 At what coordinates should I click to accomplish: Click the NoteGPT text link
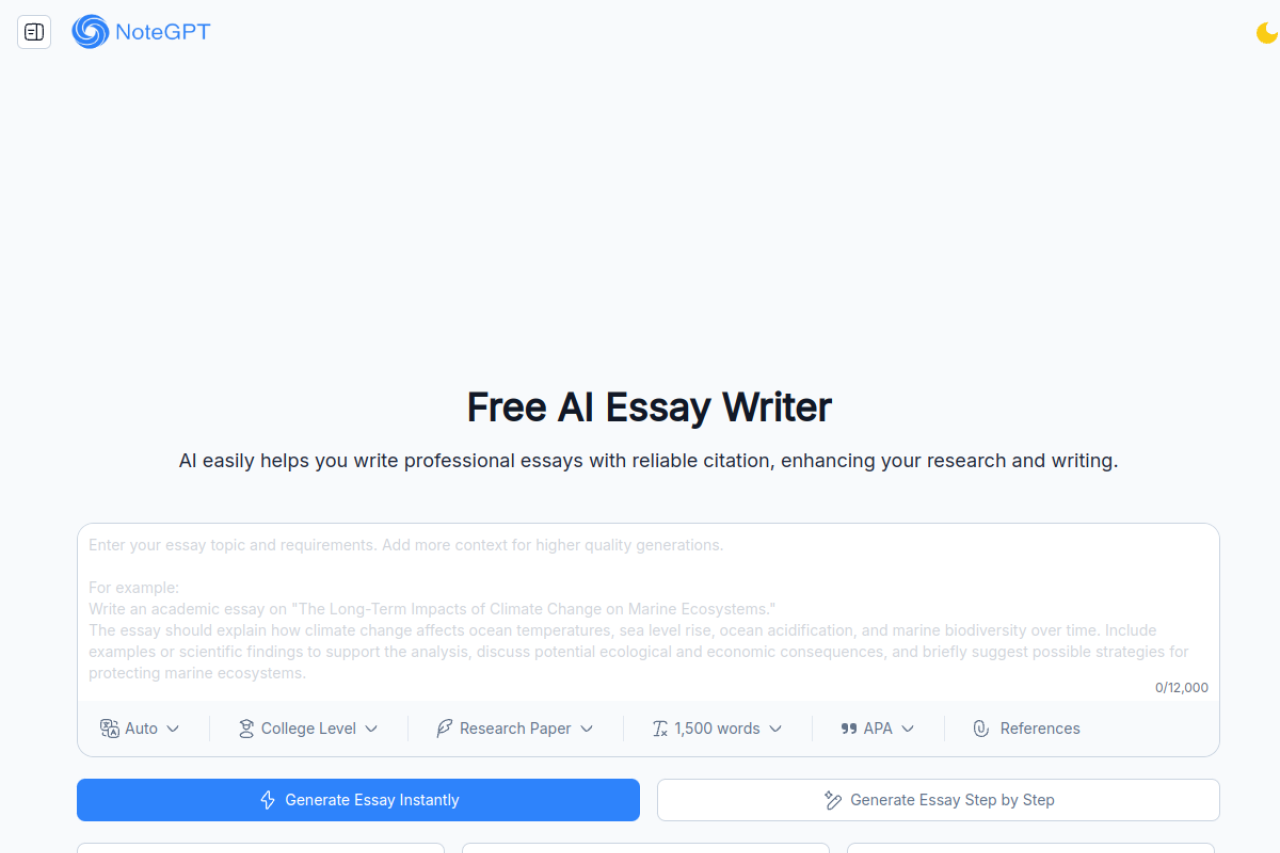tap(162, 31)
